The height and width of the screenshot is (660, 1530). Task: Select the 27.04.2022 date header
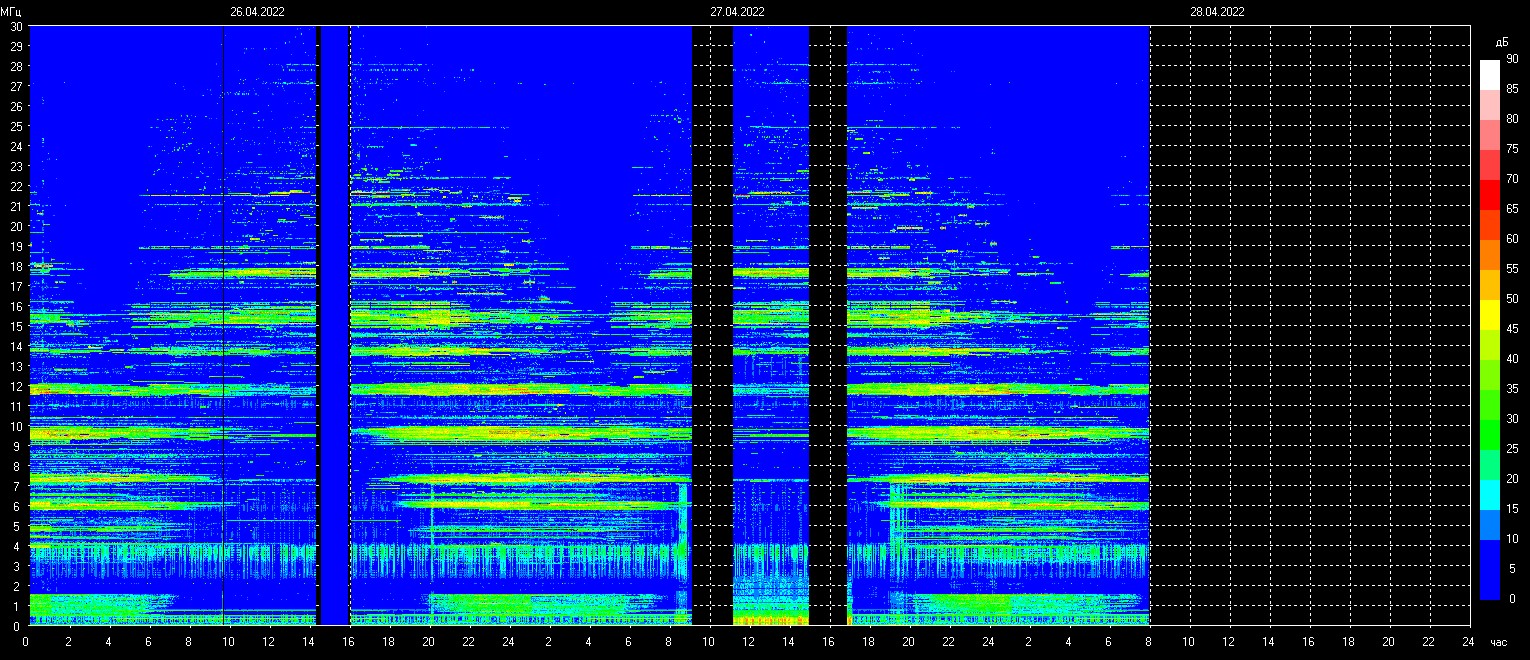[x=737, y=12]
